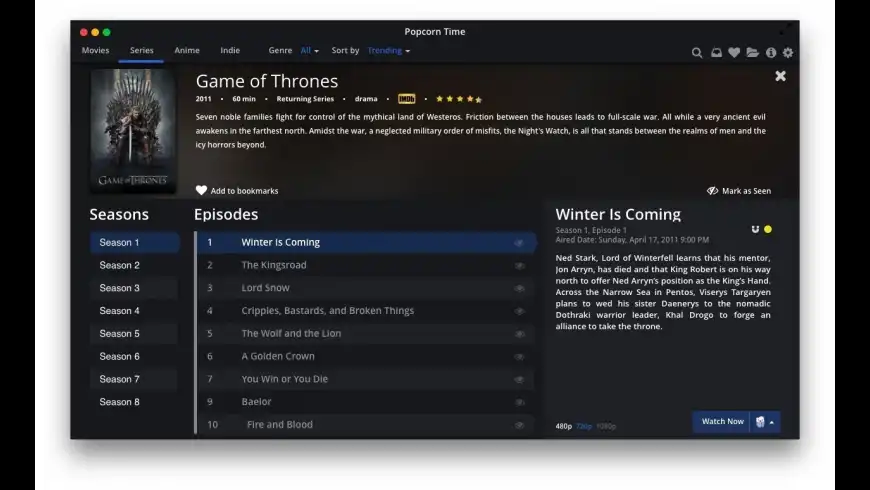Switch to the Series tab
The width and height of the screenshot is (870, 490).
pos(141,50)
